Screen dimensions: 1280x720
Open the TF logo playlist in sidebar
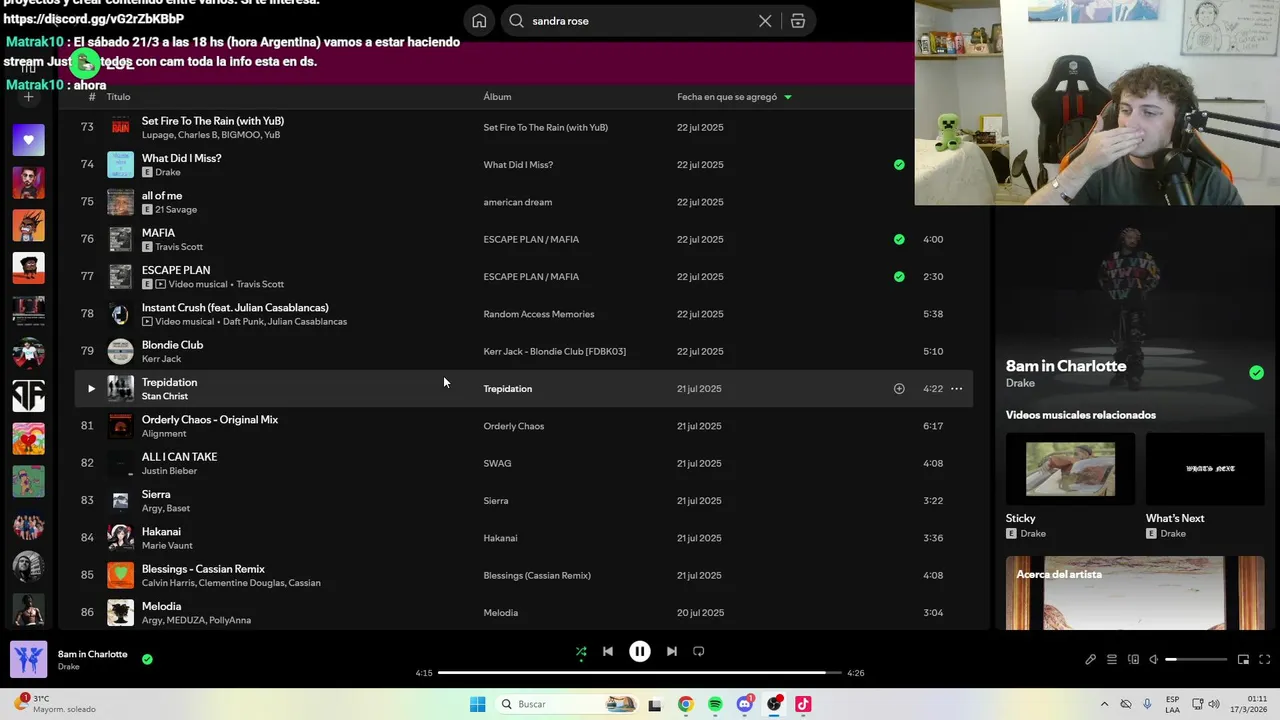28,396
